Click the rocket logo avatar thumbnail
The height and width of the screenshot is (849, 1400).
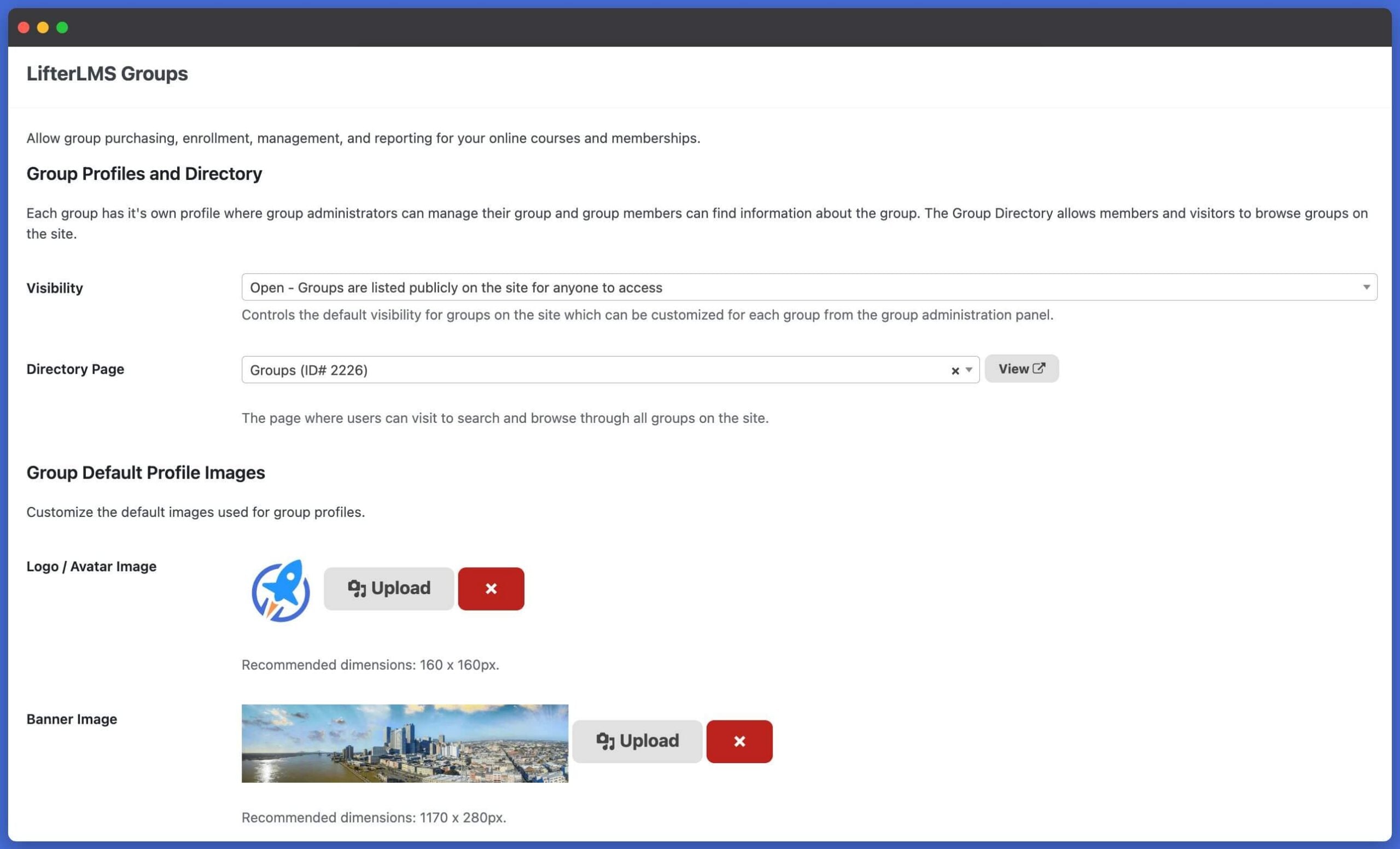(281, 590)
